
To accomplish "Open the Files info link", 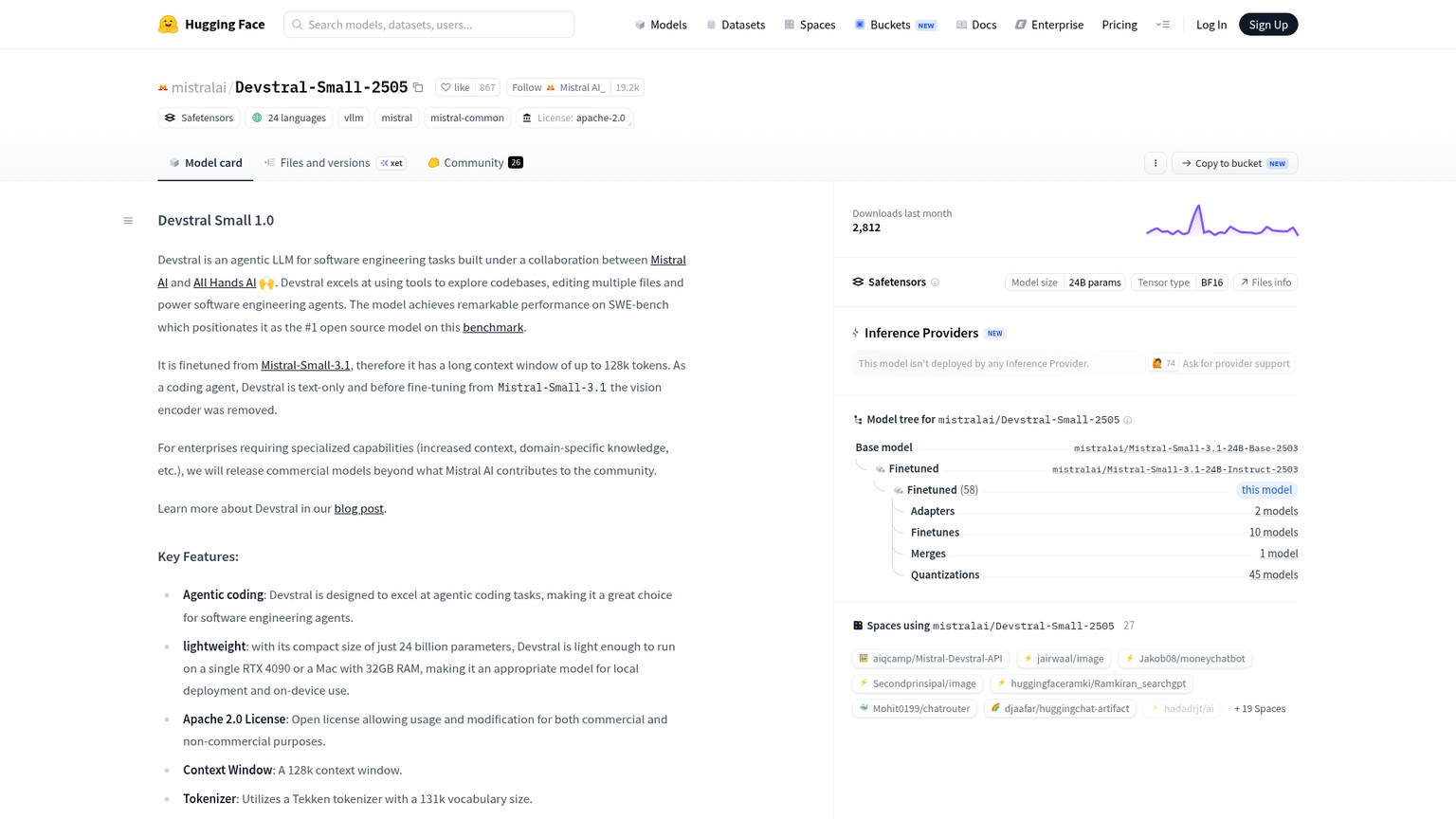I will click(1265, 282).
